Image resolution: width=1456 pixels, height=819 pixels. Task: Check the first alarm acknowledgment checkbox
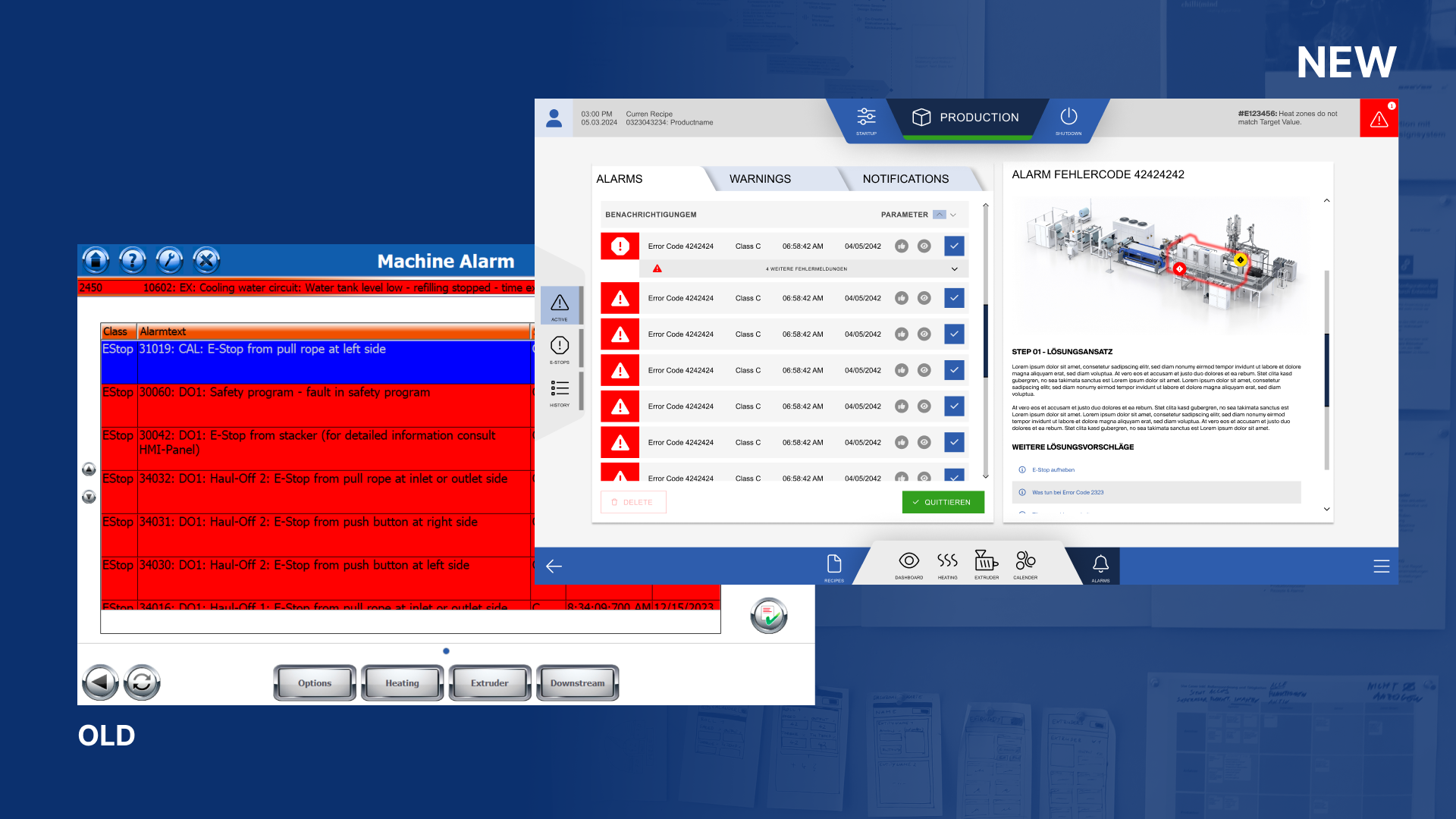click(x=954, y=245)
